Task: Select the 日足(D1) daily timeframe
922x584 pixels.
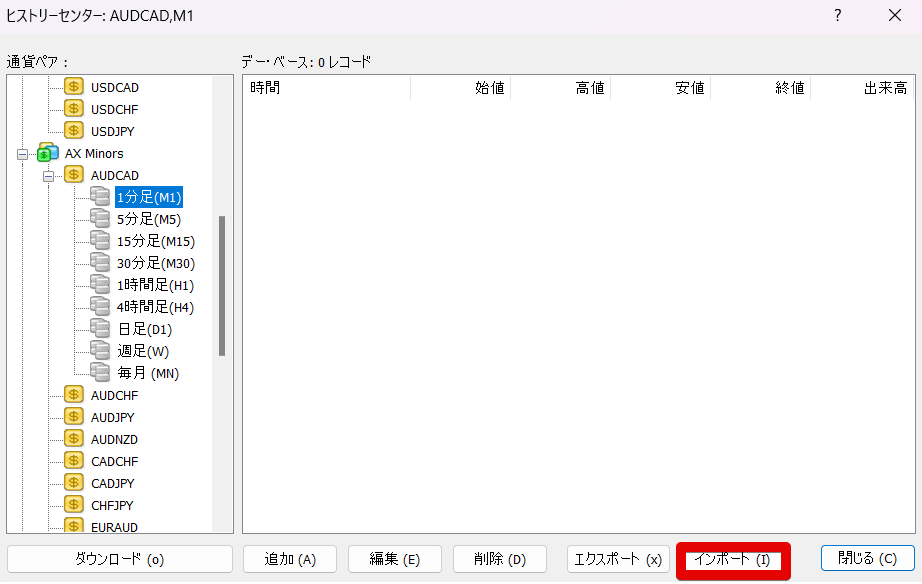Action: pos(145,329)
